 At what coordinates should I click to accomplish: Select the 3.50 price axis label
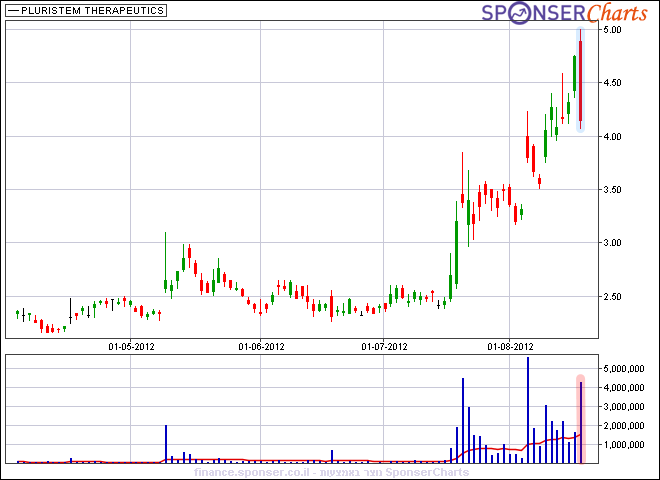612,190
